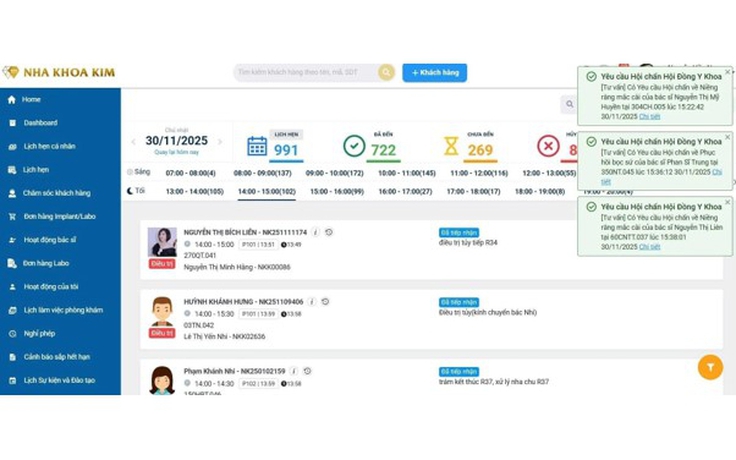Click Phạm Khánh Nhi's avatar

(x=162, y=381)
